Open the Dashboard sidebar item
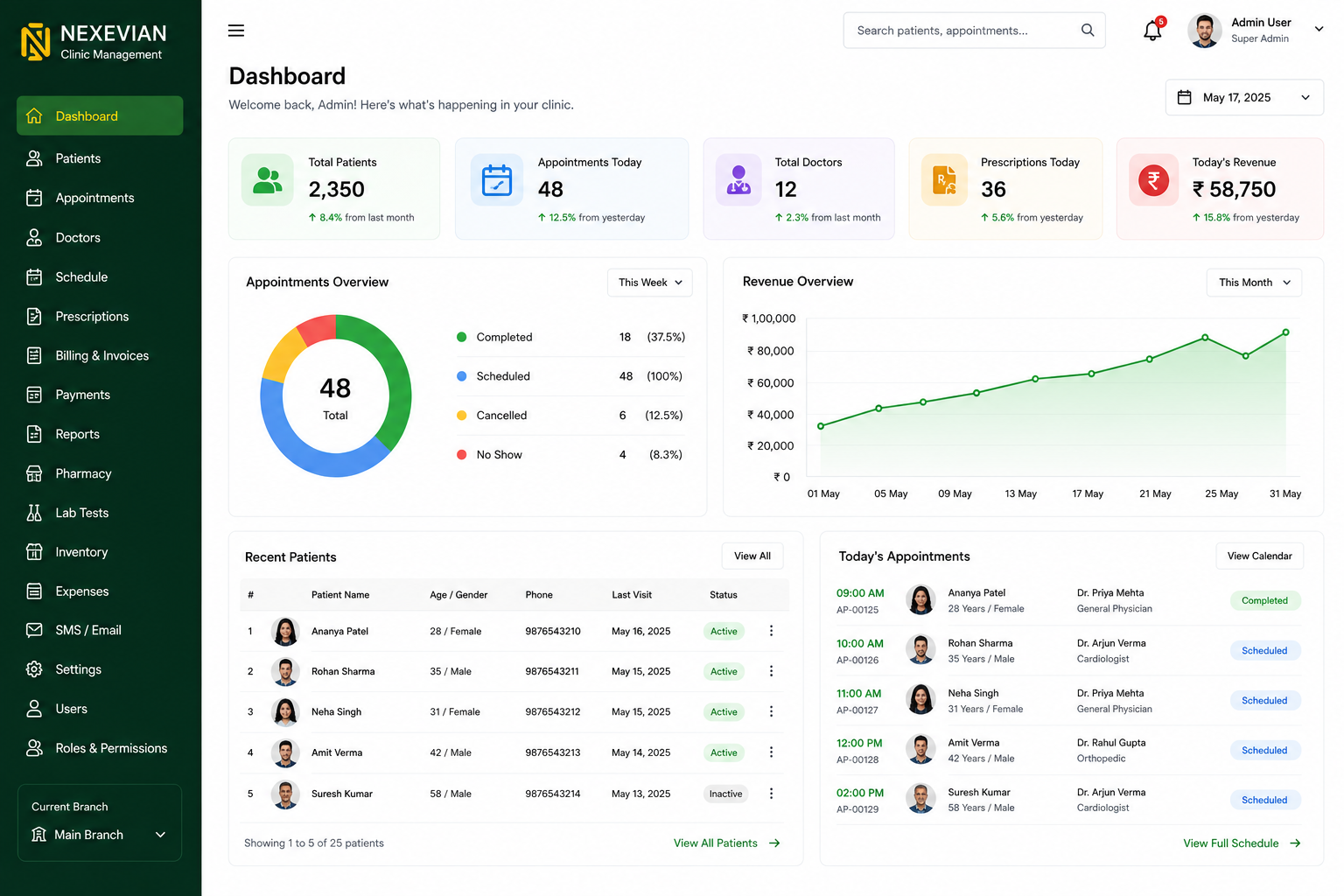Image resolution: width=1344 pixels, height=896 pixels. [x=100, y=115]
